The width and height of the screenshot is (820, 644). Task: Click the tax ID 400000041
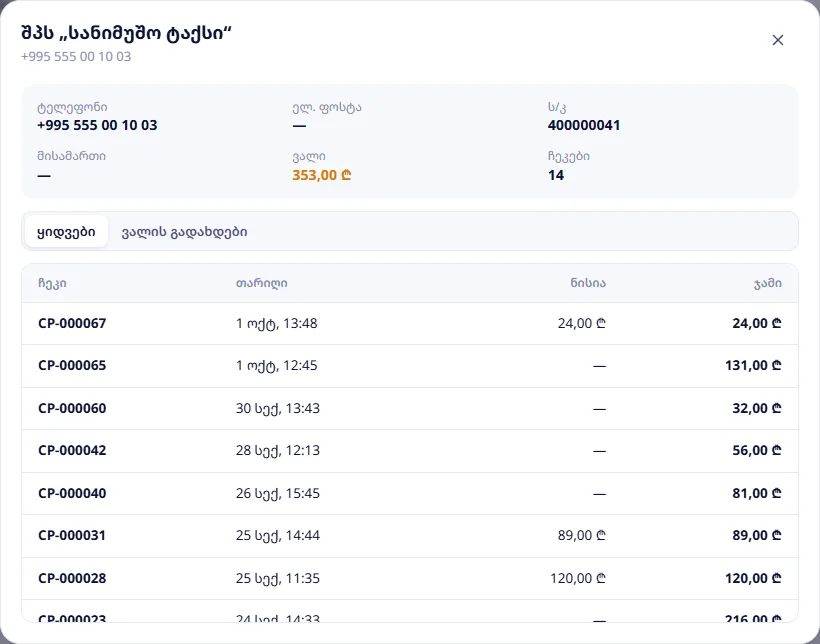584,125
